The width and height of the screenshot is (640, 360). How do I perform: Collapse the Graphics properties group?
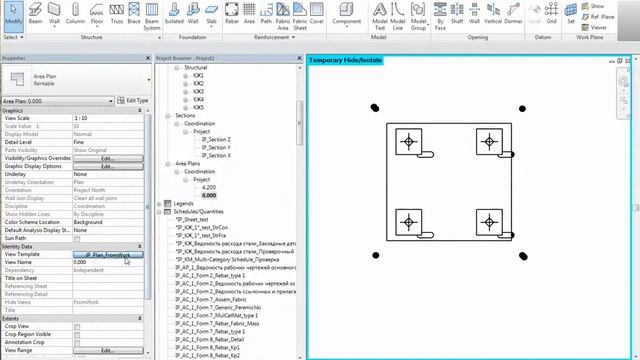point(140,111)
